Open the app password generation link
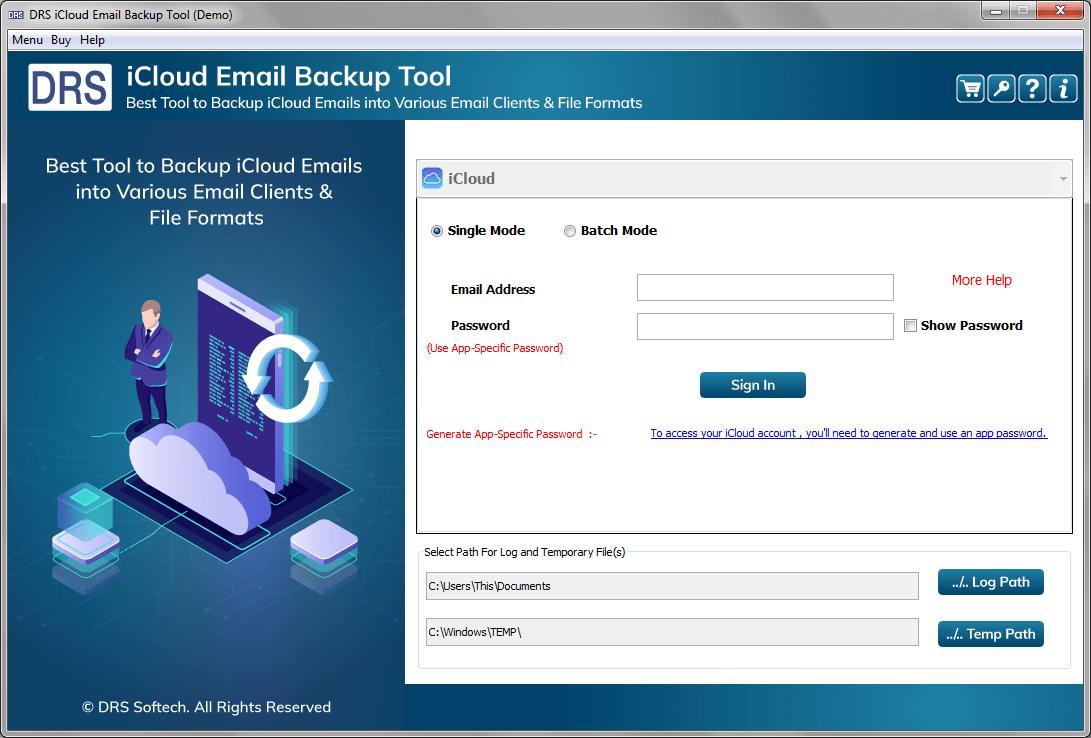 pyautogui.click(x=848, y=433)
